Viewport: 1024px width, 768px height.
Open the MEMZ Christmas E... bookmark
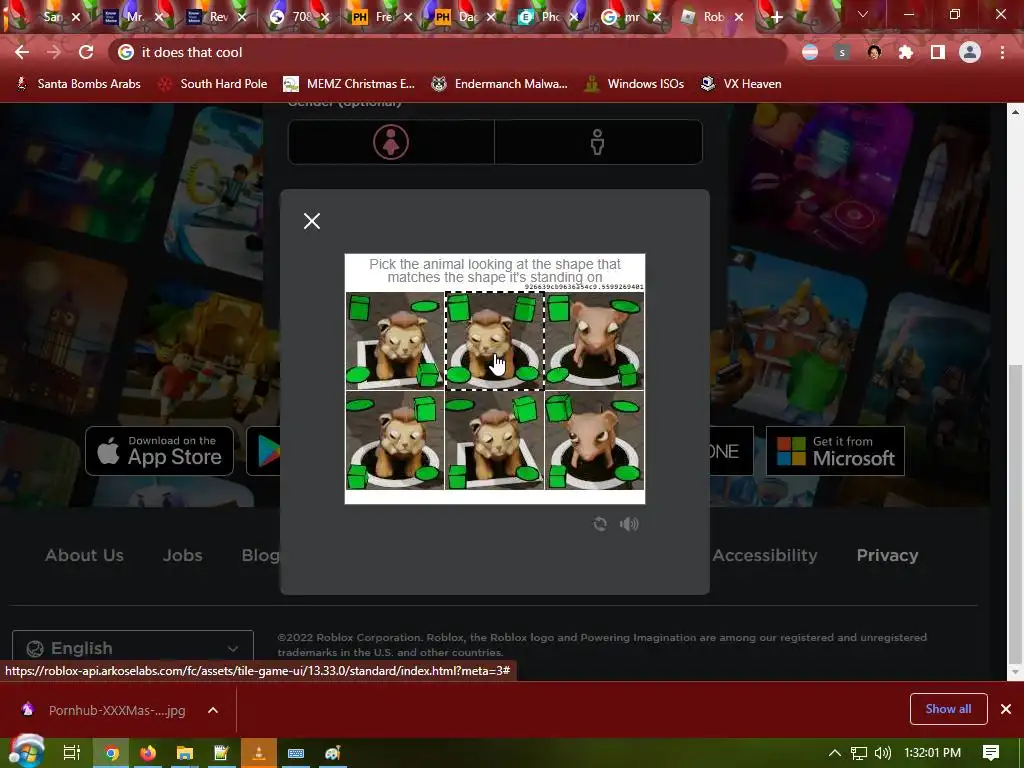pyautogui.click(x=349, y=84)
